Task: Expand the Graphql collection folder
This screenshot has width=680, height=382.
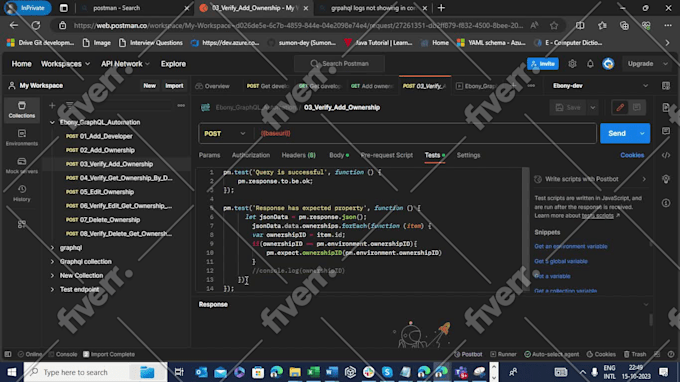Action: pos(52,261)
